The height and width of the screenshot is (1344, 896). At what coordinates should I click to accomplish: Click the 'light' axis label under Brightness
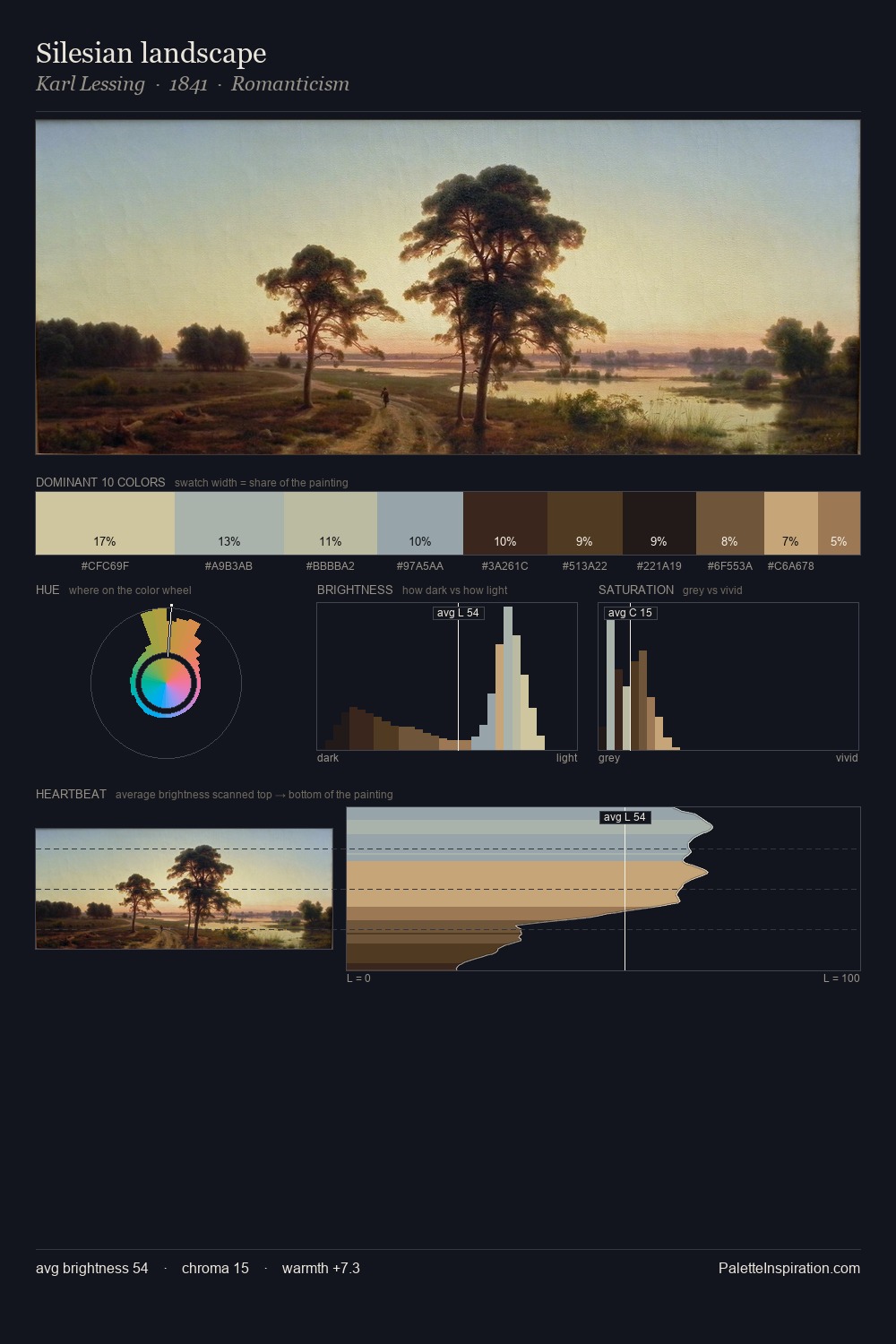click(567, 758)
